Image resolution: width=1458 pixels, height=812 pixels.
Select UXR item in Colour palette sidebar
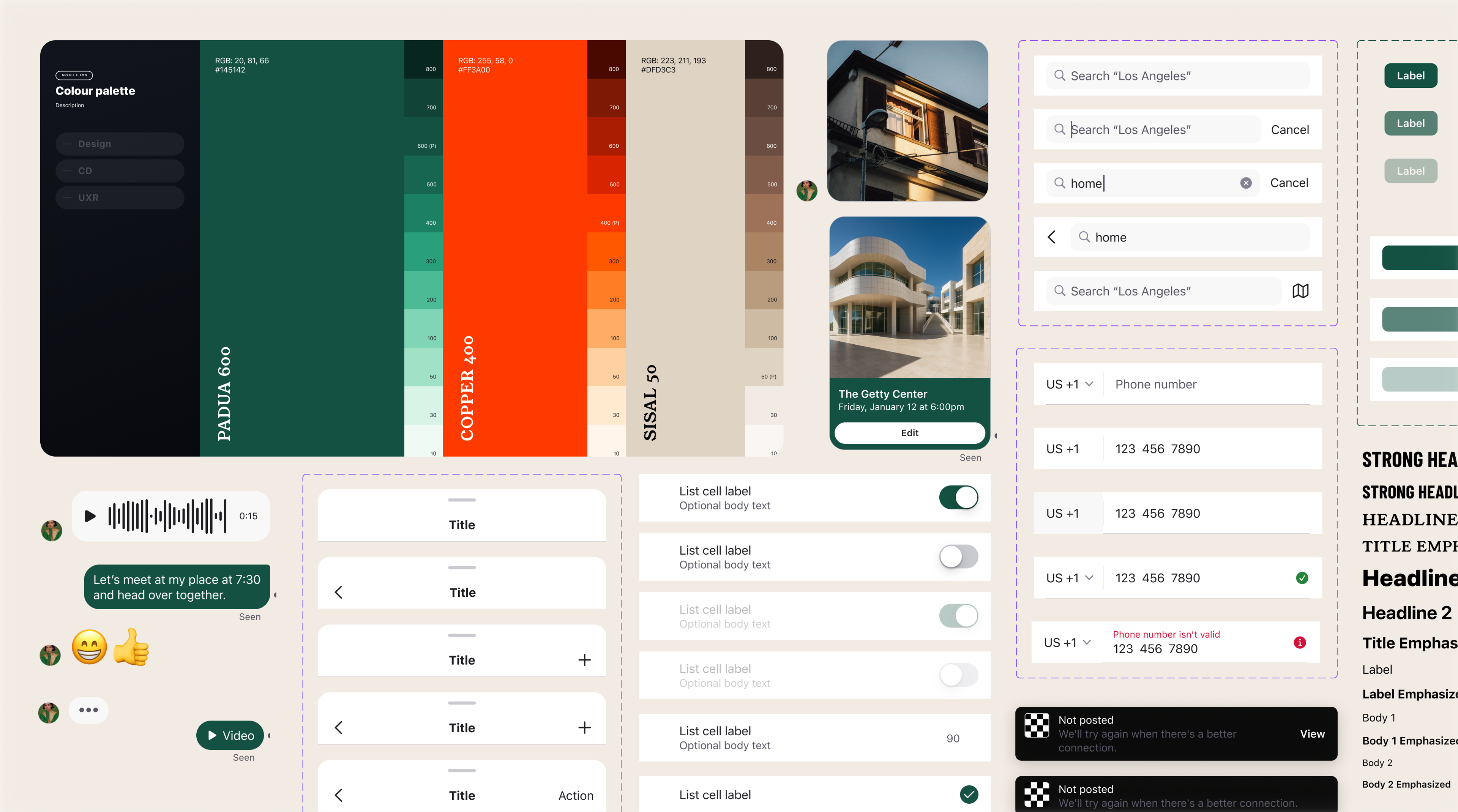pyautogui.click(x=120, y=197)
